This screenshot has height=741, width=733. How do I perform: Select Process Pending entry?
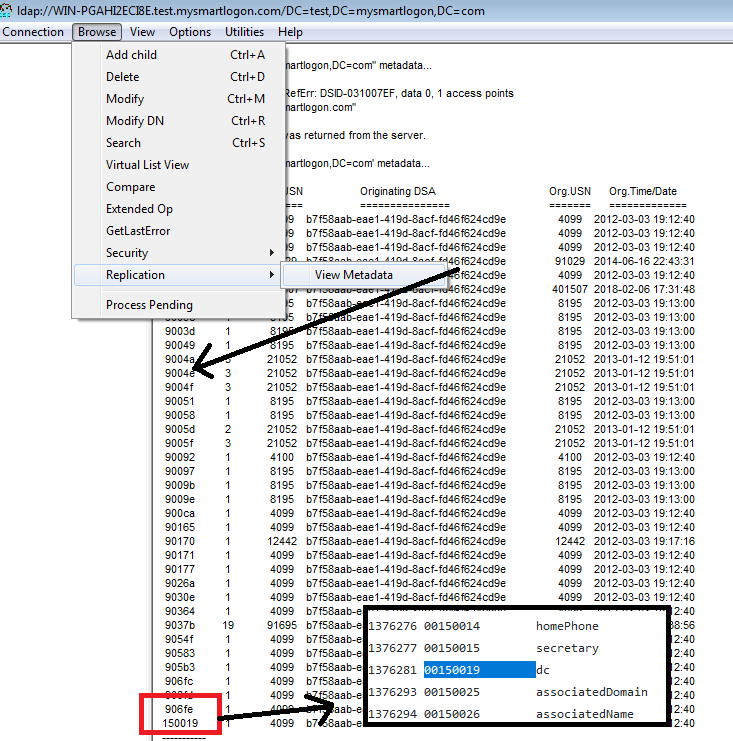(x=180, y=305)
